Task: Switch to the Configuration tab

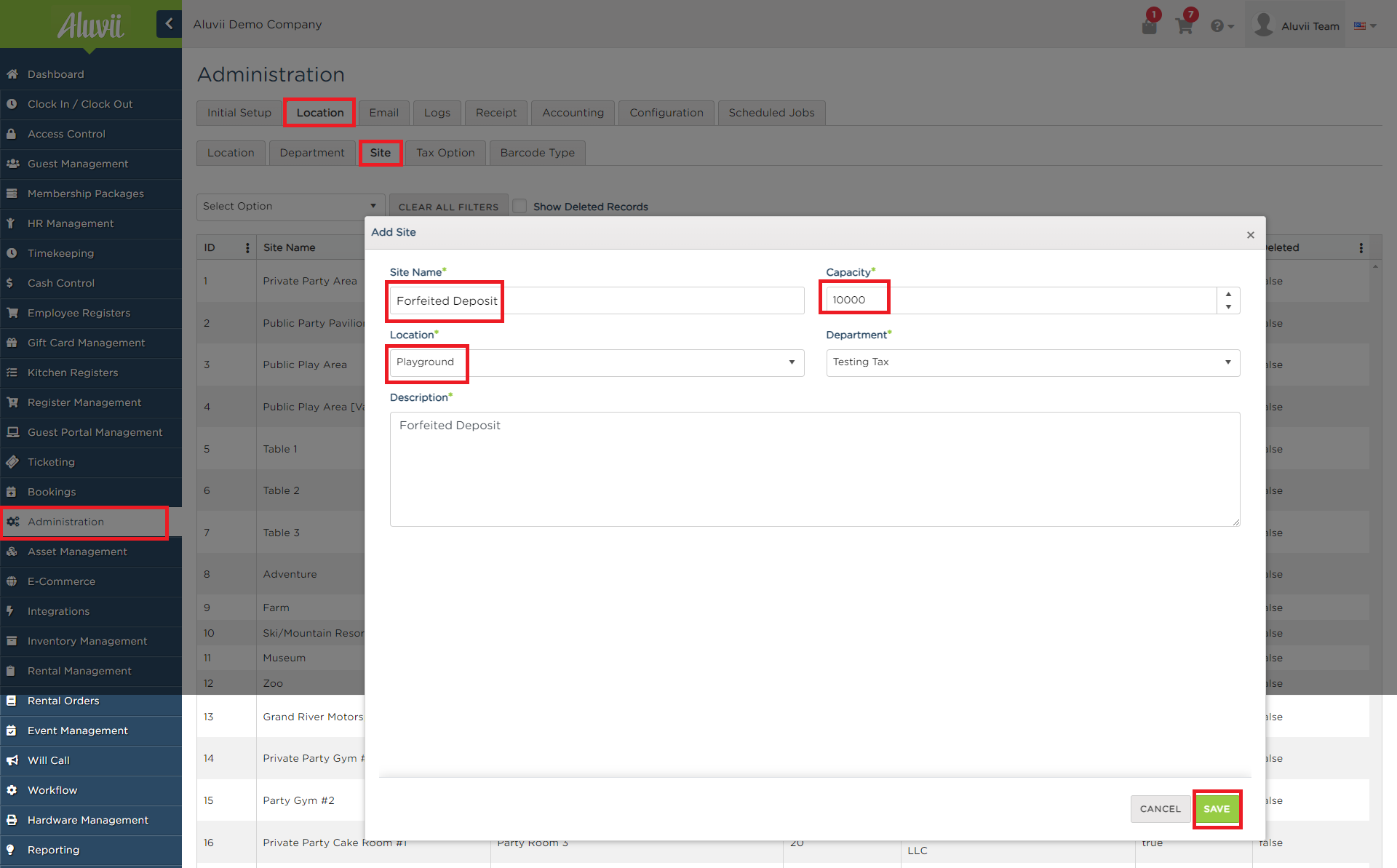Action: [666, 113]
